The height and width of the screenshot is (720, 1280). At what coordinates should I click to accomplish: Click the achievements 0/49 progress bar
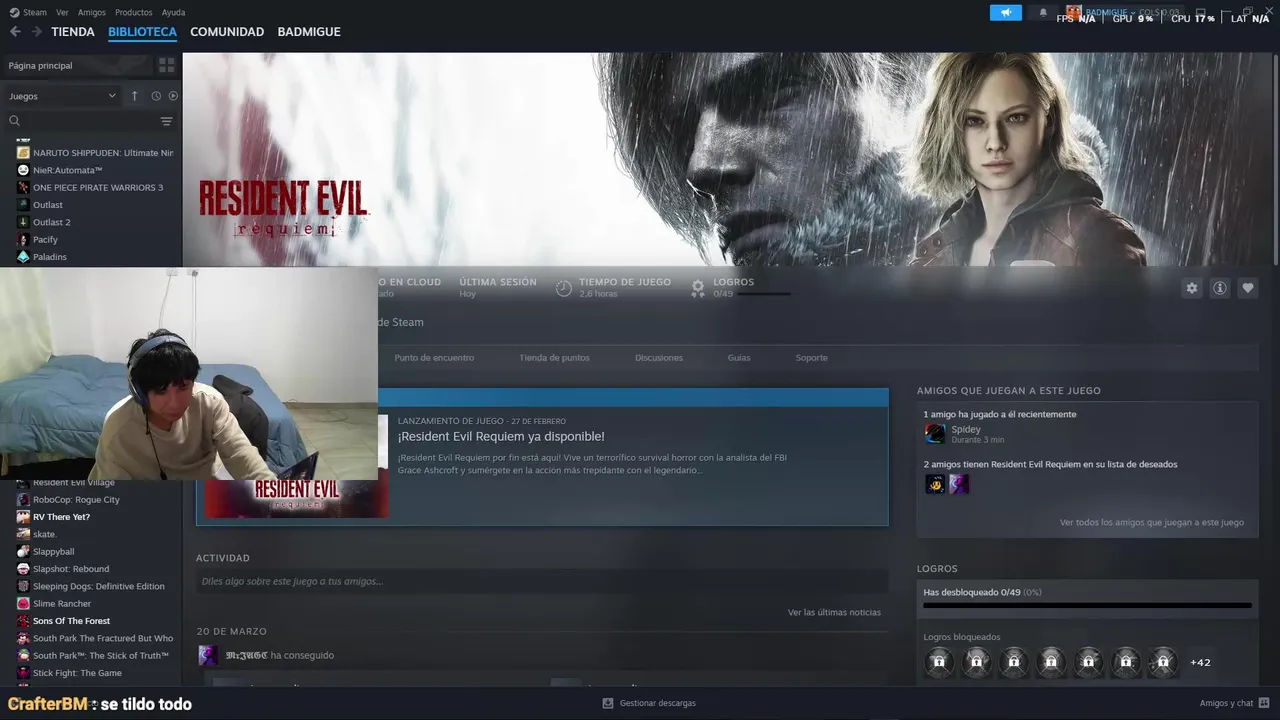[1087, 605]
